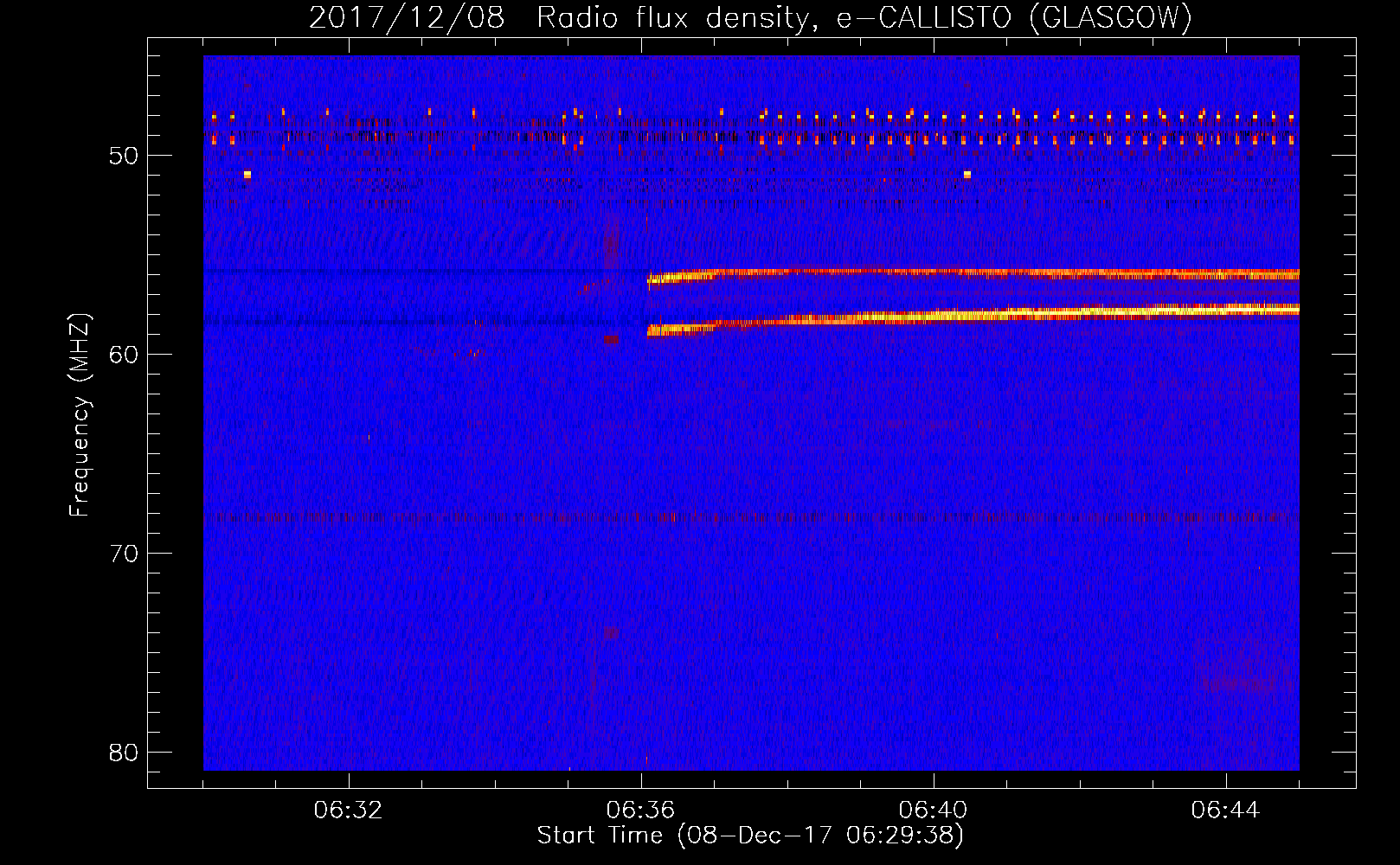Click the 80 frequency tick label
The image size is (1400, 865).
124,752
